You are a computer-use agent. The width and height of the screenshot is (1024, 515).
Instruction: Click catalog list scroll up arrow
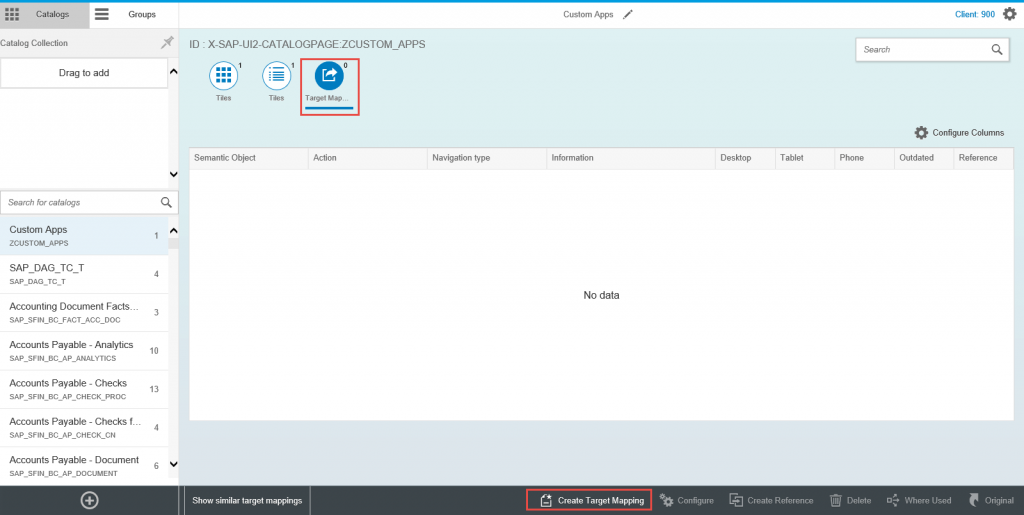click(174, 230)
